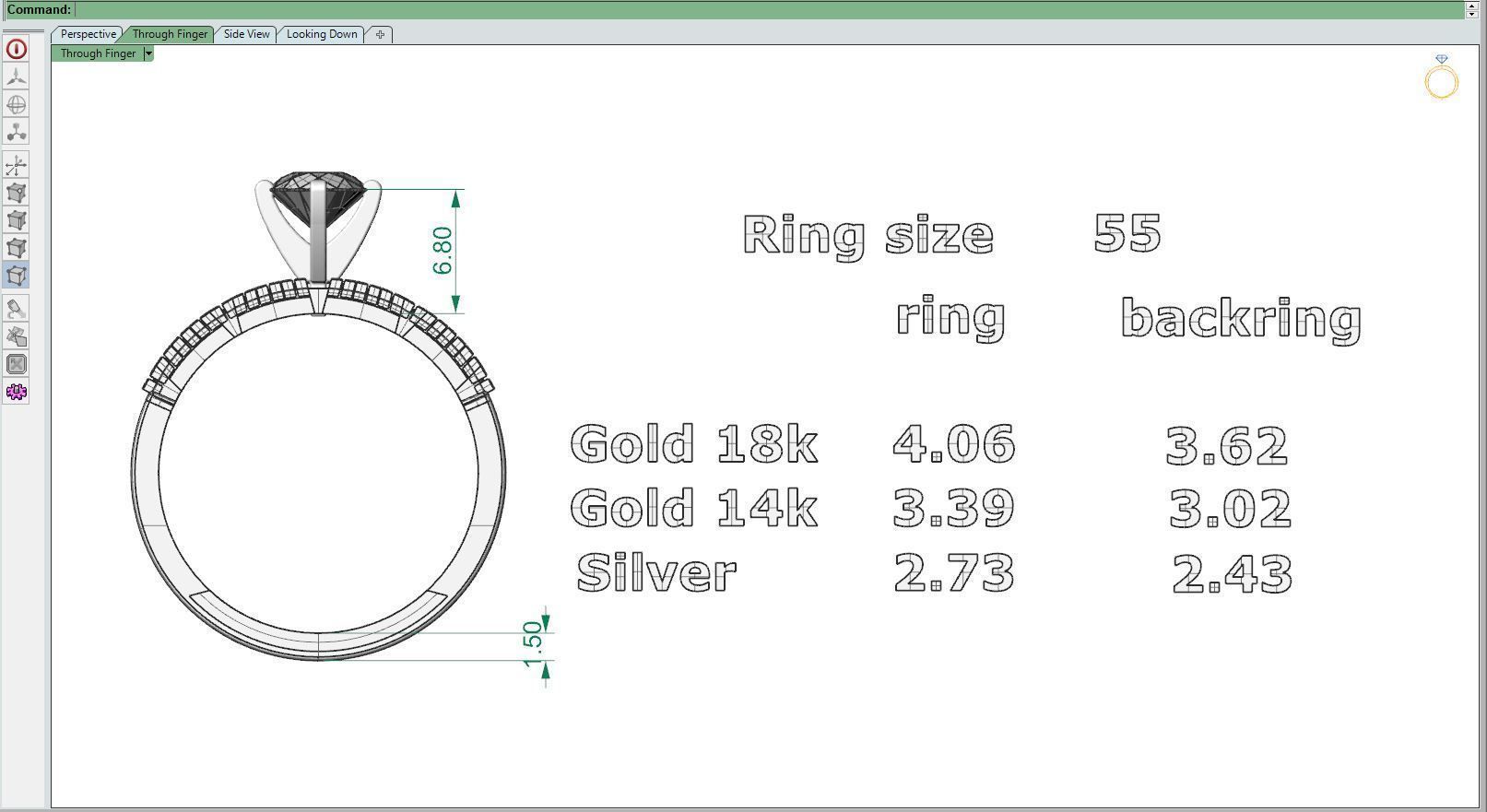Click the Gold 18k ring weight 4.06

pos(954,444)
